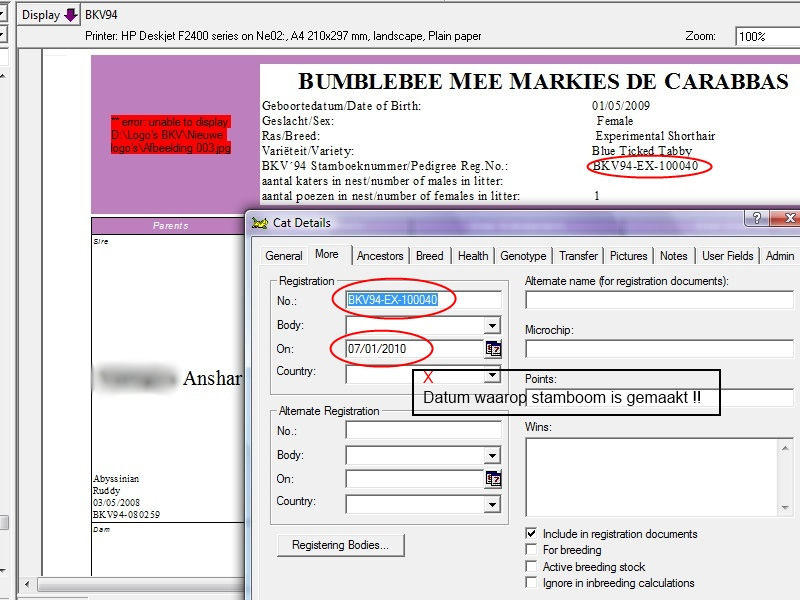Open the Genotype tab
800x600 pixels.
tap(523, 256)
